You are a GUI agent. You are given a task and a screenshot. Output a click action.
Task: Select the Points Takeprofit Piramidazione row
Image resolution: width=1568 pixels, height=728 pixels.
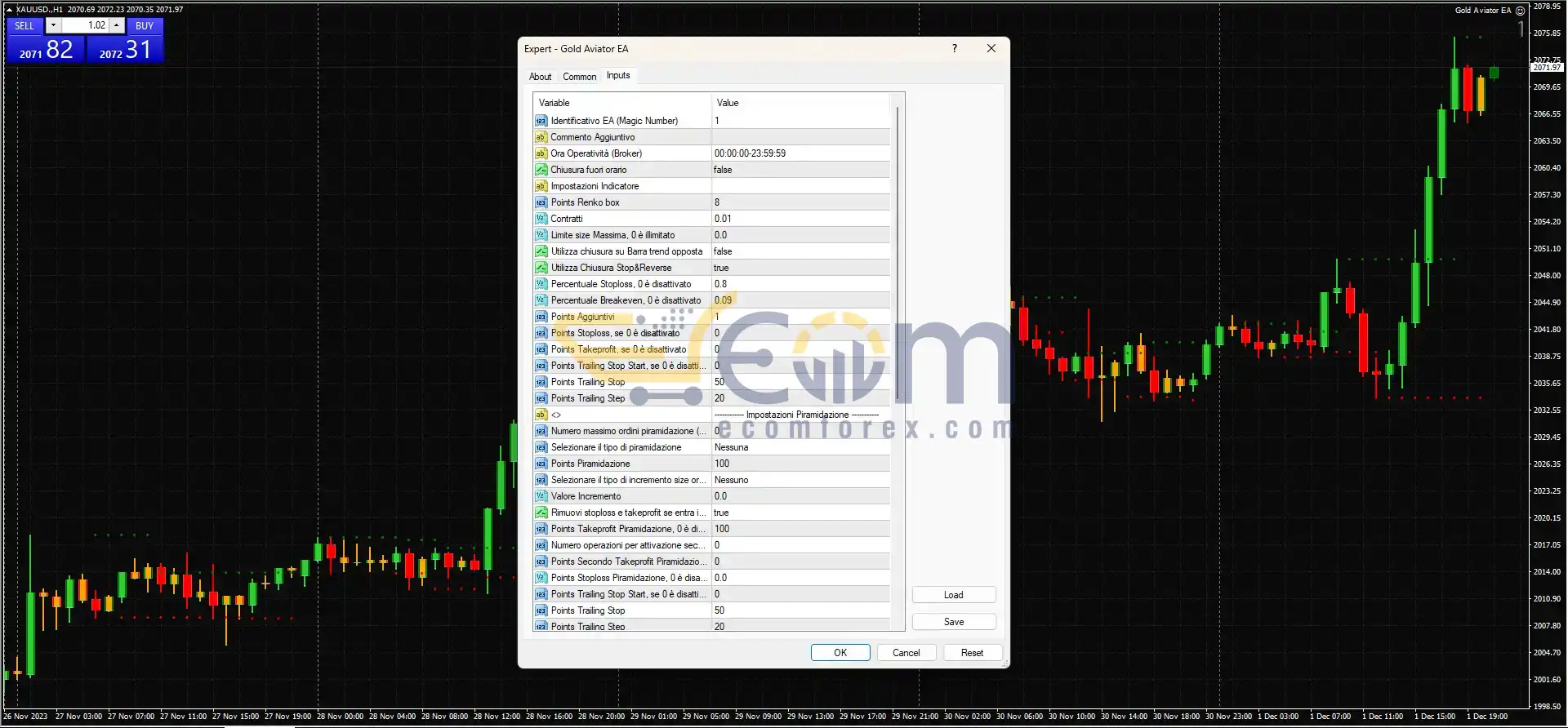pos(711,529)
